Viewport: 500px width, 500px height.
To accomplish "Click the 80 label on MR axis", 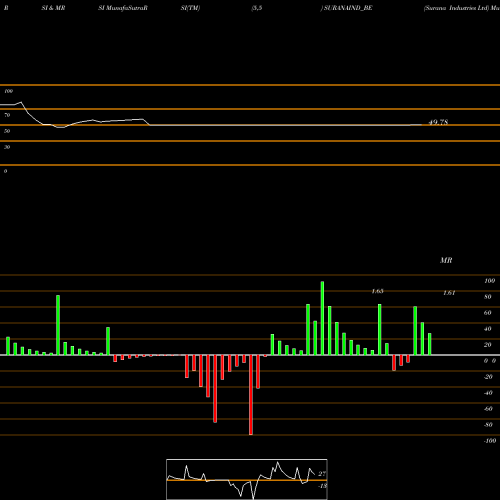I will 488,297.
